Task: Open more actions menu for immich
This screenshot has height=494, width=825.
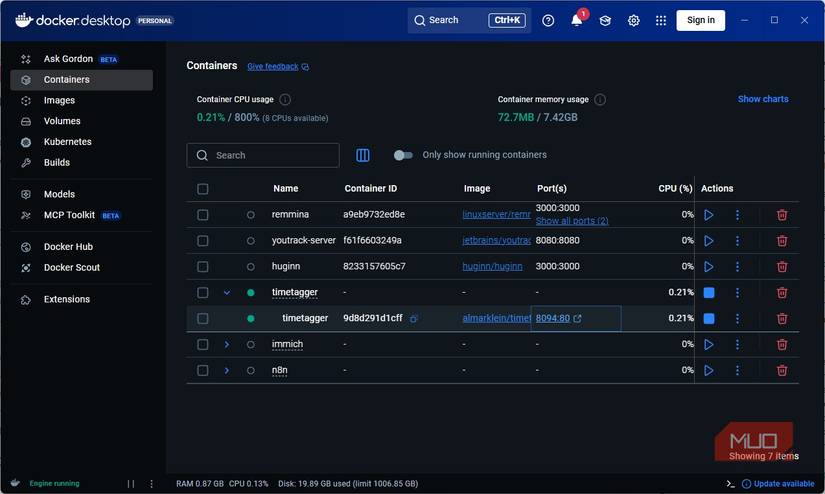Action: (737, 344)
